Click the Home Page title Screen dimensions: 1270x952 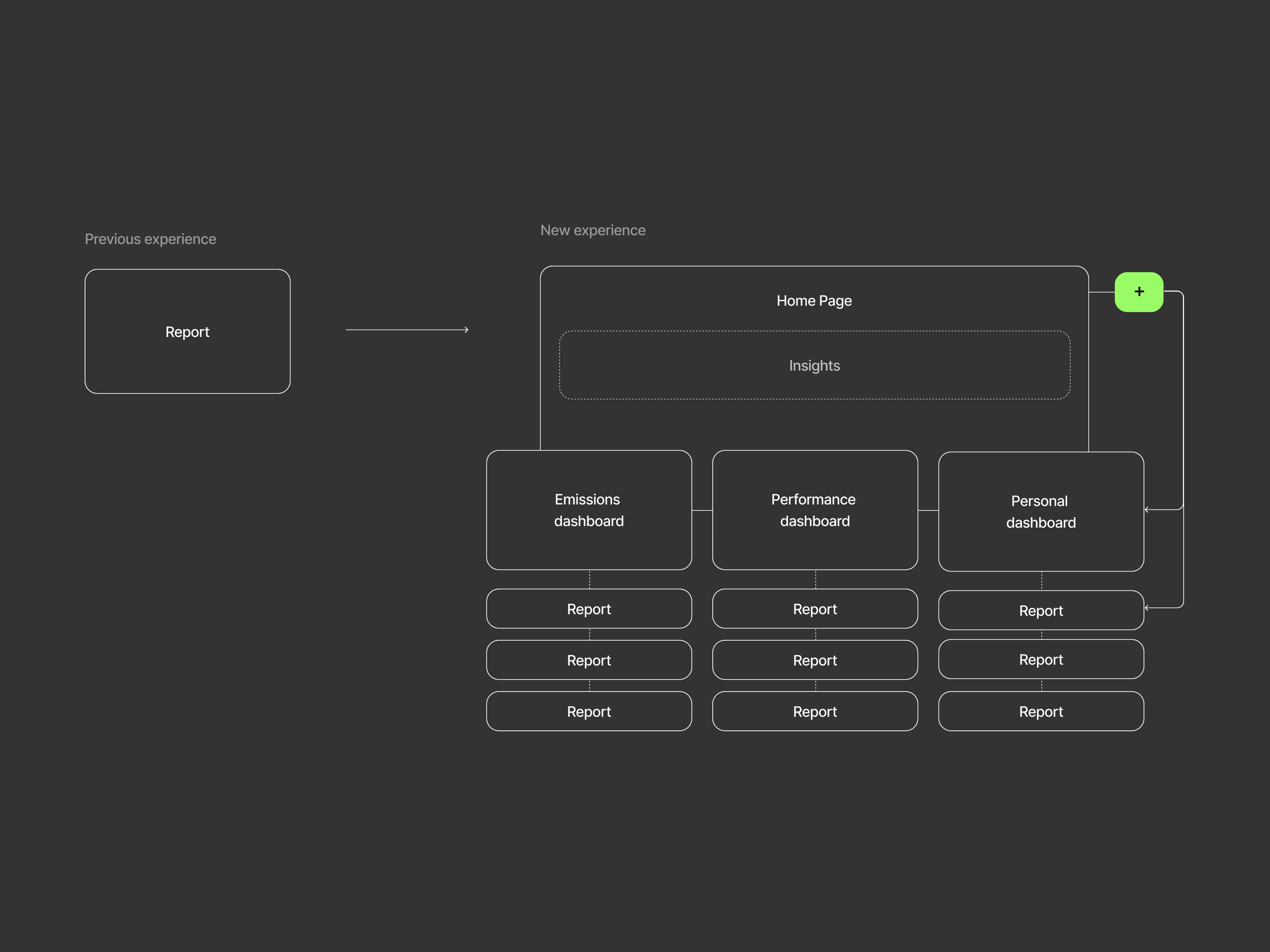[814, 301]
